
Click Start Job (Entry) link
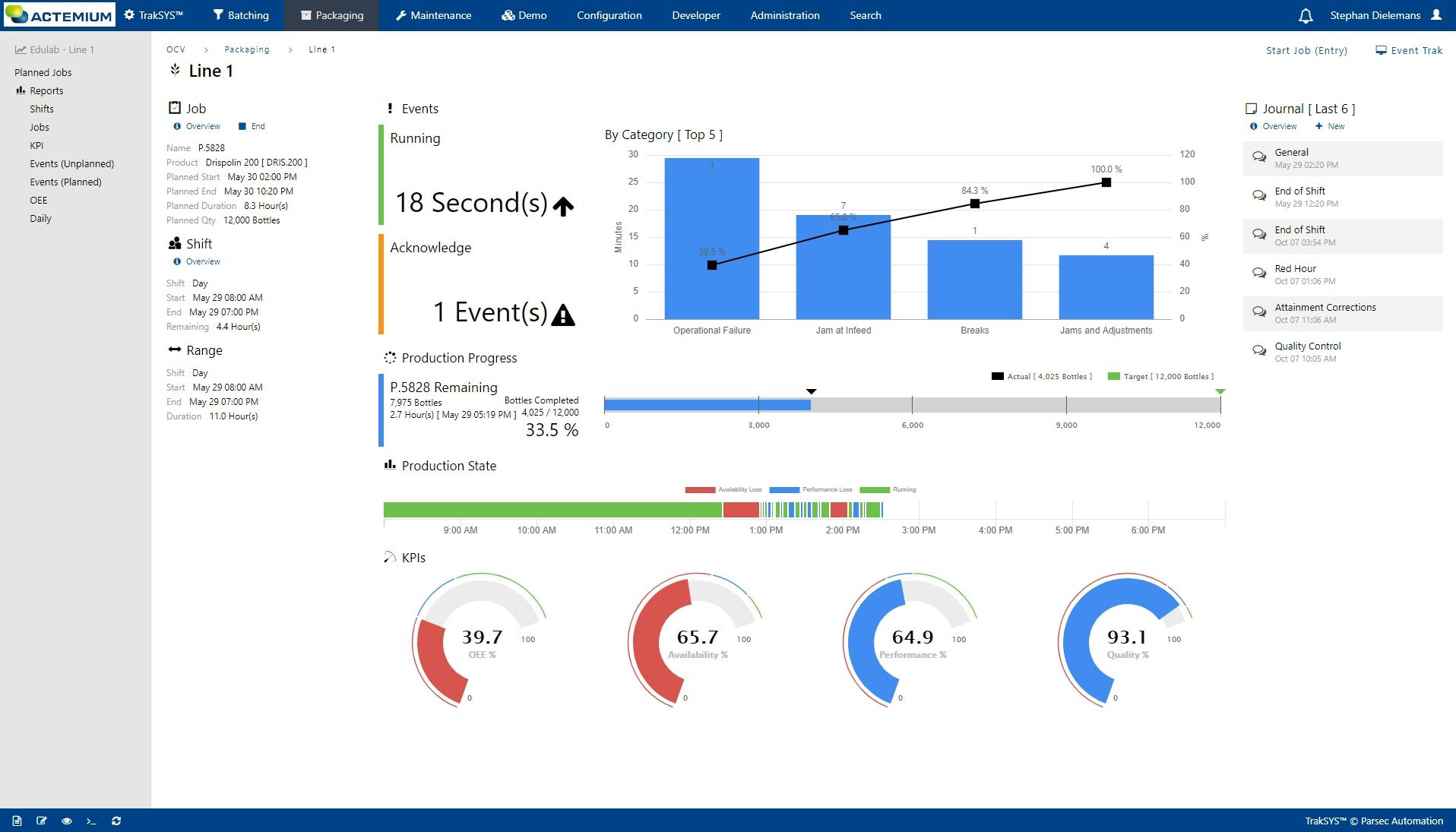[1306, 50]
